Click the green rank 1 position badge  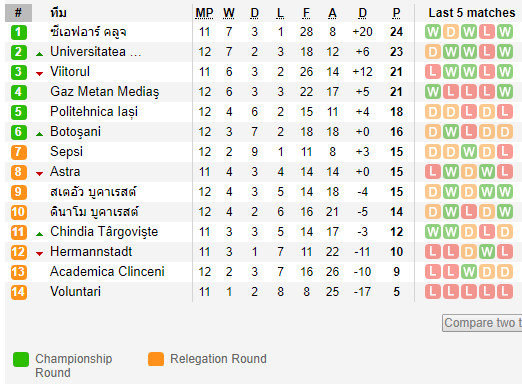18,32
